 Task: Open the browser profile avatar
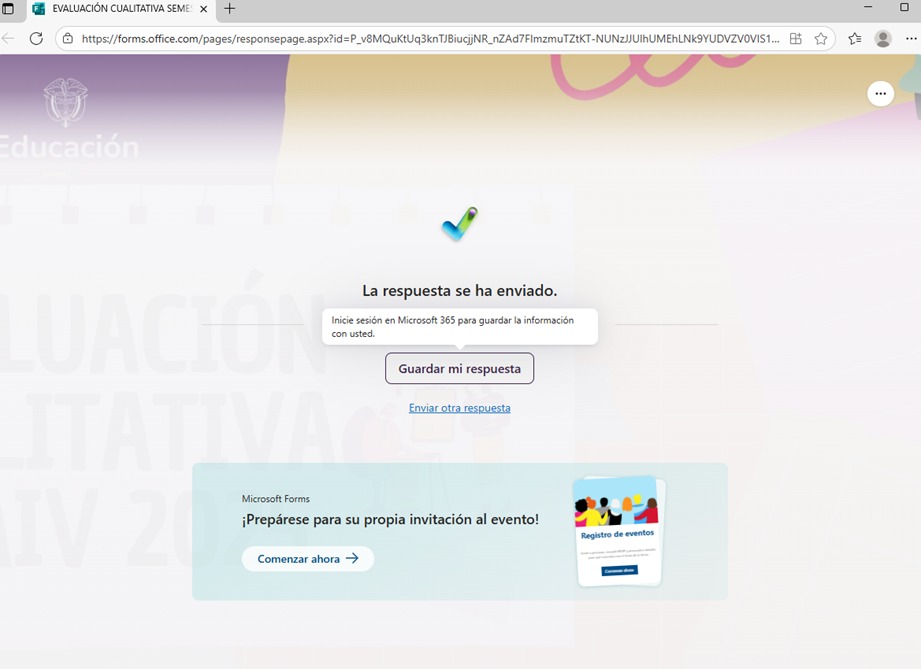pos(883,39)
